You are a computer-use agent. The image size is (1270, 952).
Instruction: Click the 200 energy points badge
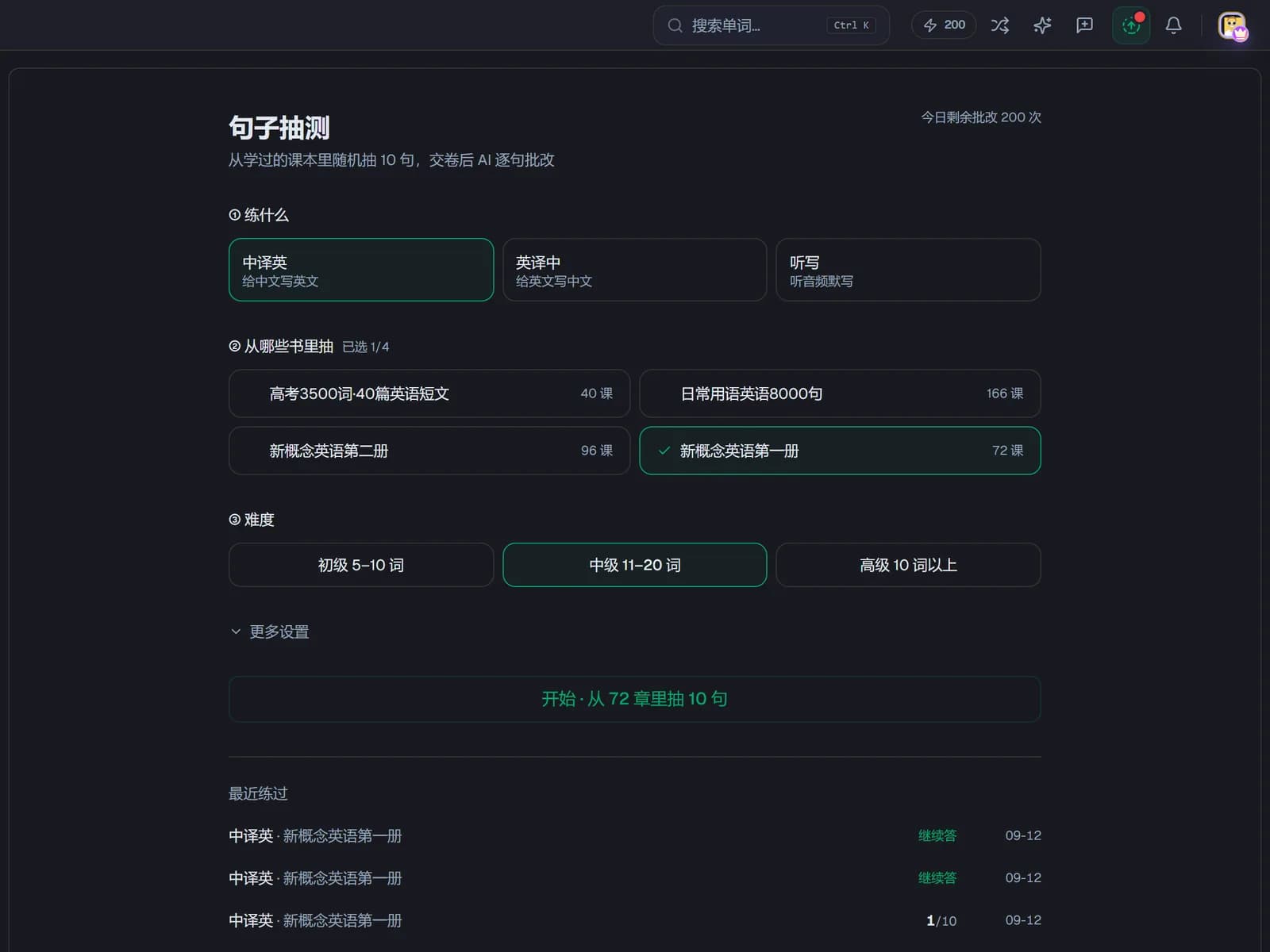(944, 25)
